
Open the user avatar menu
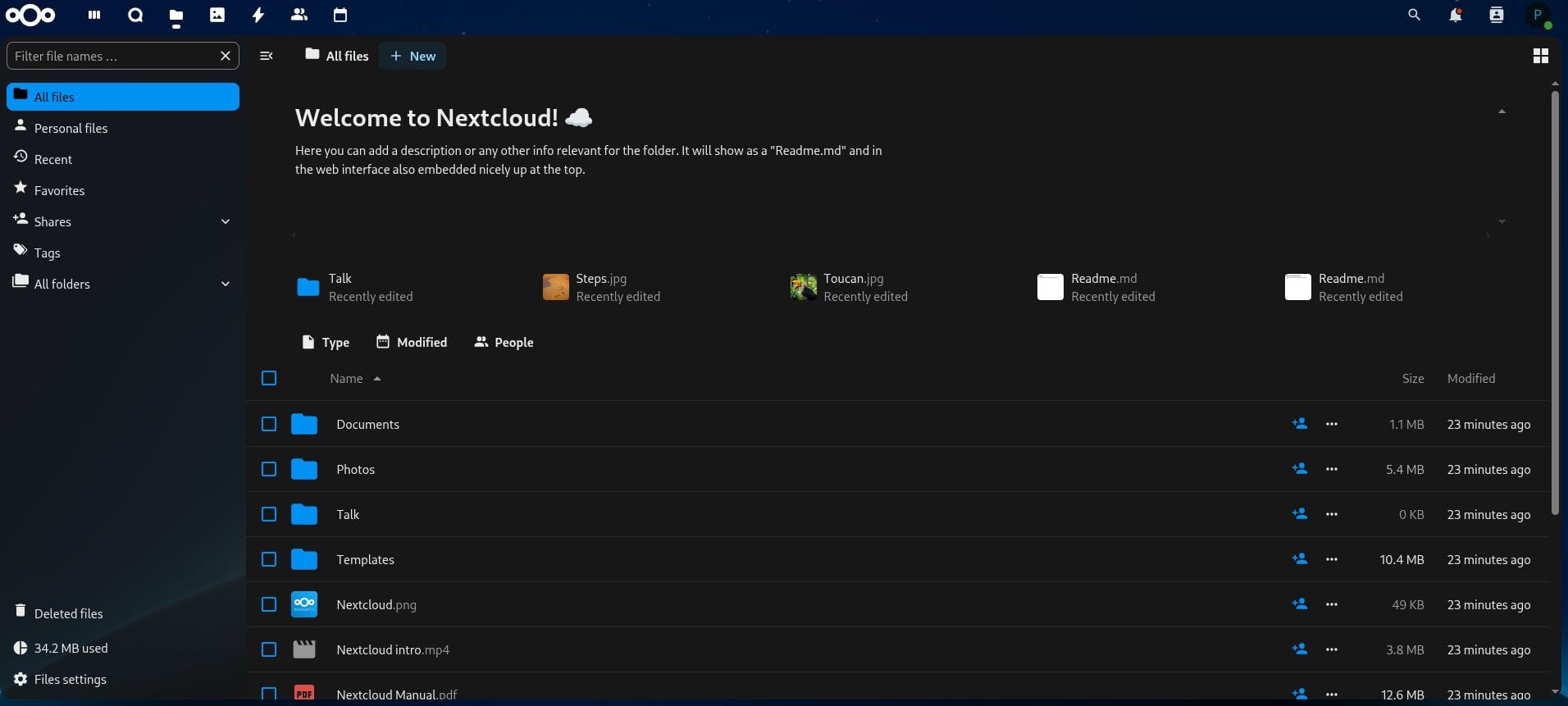click(x=1538, y=16)
